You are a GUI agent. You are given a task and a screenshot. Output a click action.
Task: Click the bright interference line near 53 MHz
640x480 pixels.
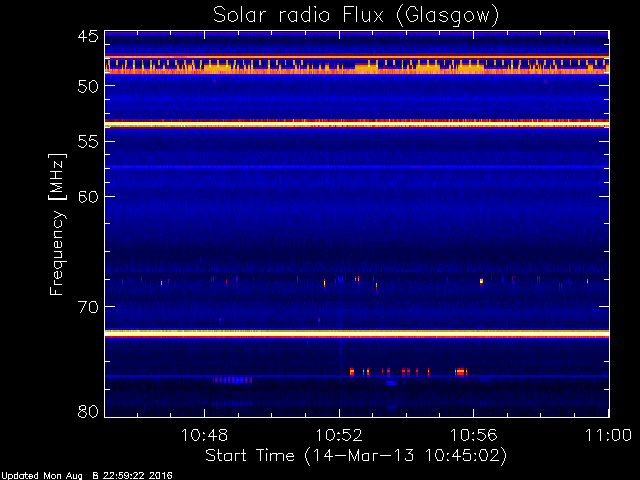357,123
